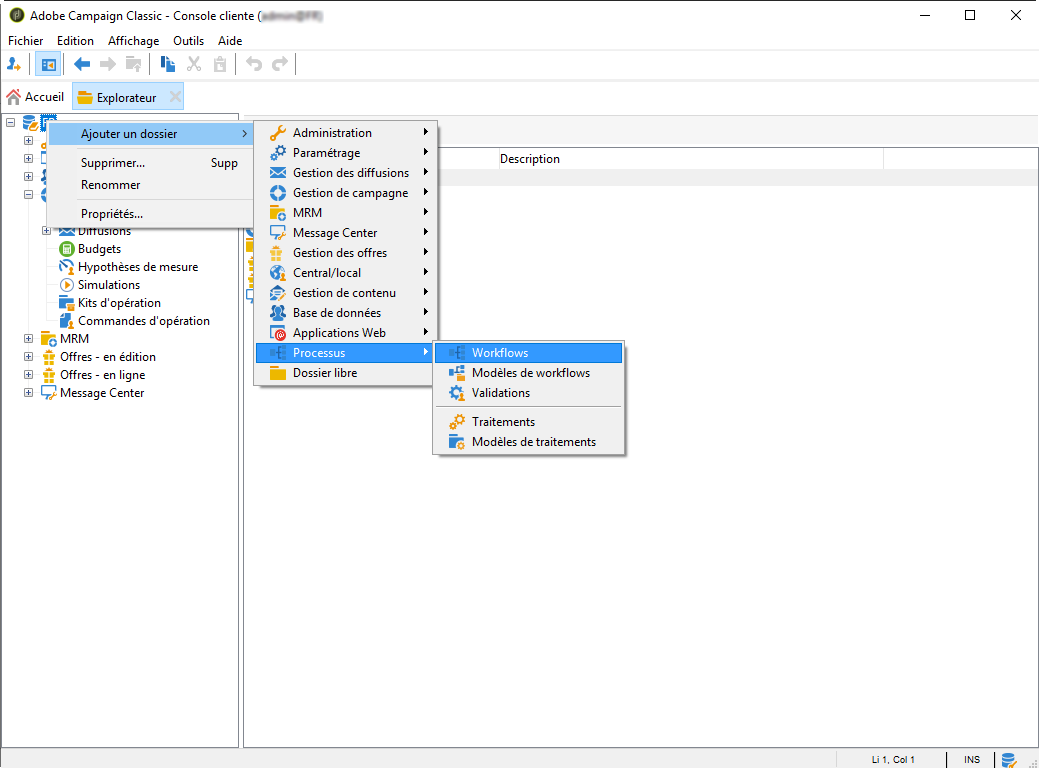Screen dimensions: 1039x768
Task: Click the cut scissors icon in toolbar
Action: (x=193, y=64)
